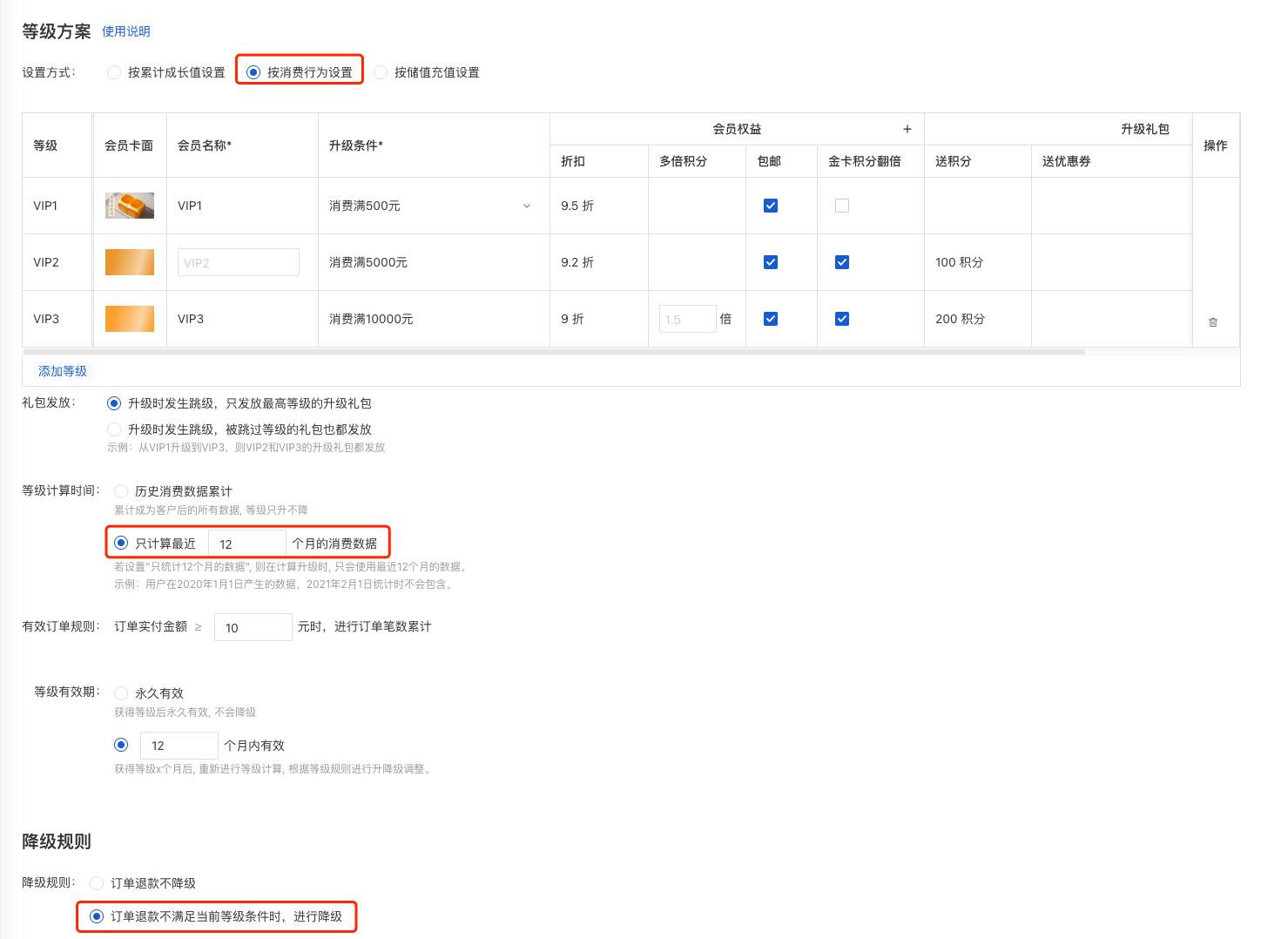Click the plus icon beside 会员权益

[907, 129]
